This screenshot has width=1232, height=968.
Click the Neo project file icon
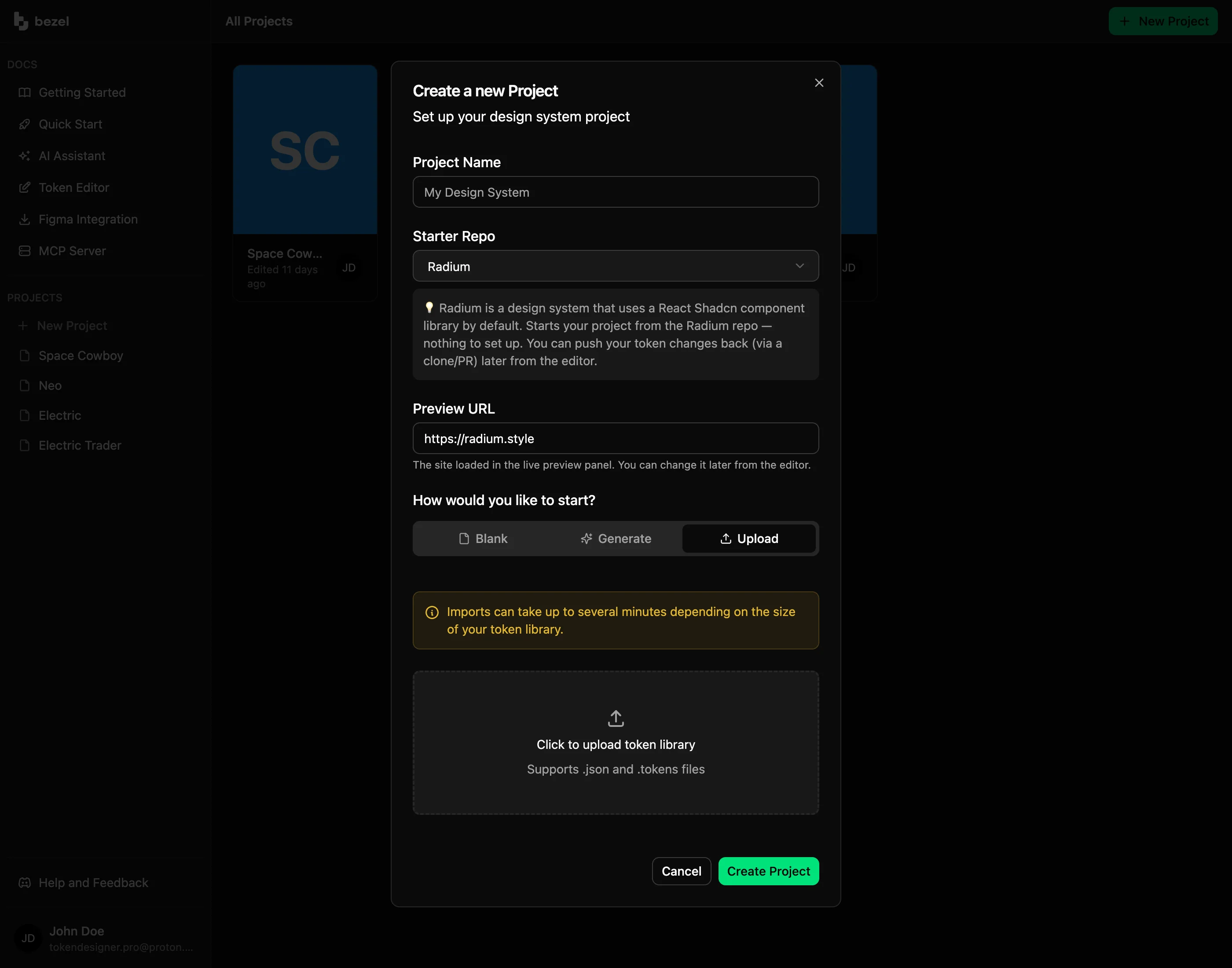point(24,385)
